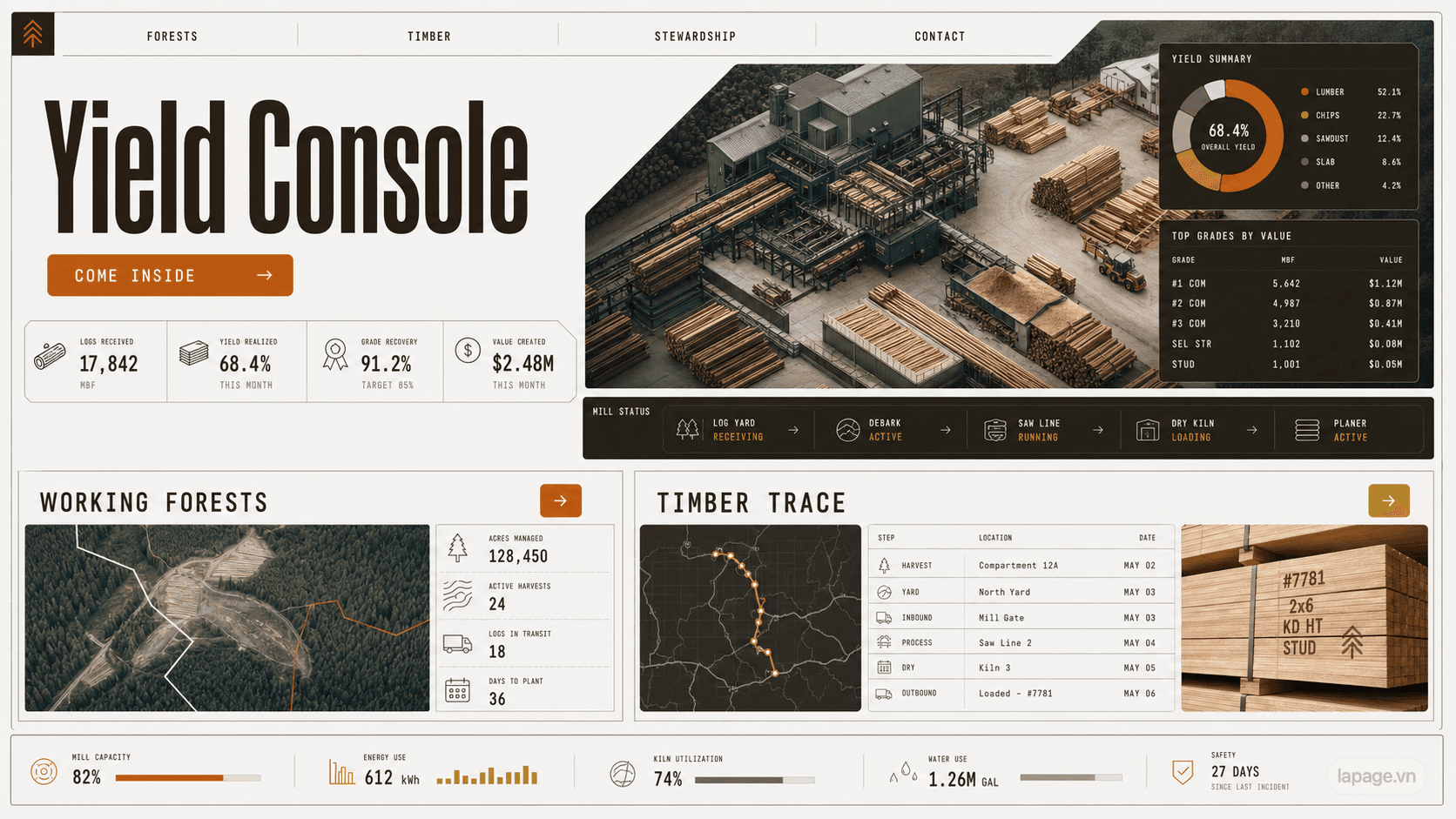Select the 'STUD' grade row
The height and width of the screenshot is (819, 1456).
(1287, 365)
